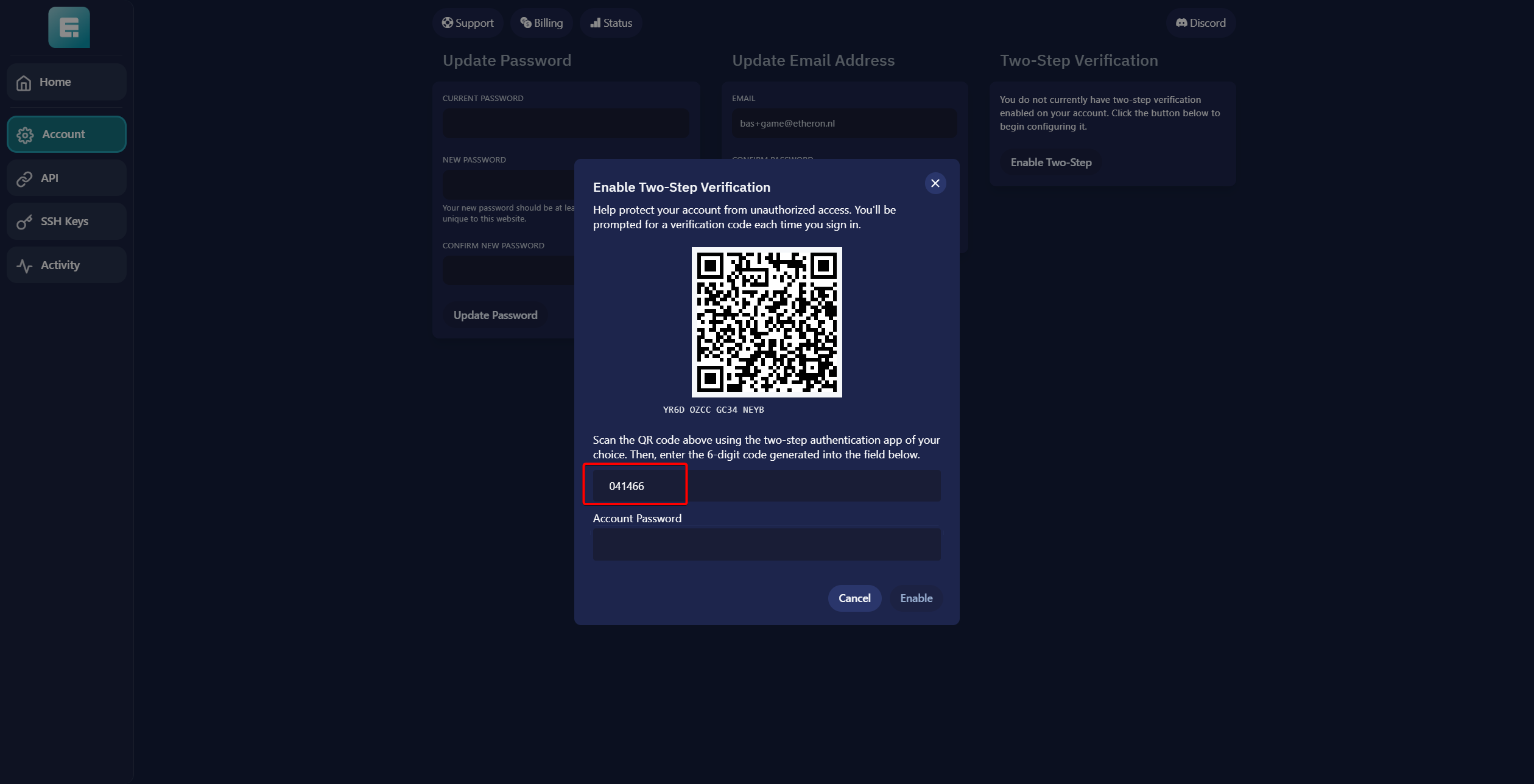Click the Enable button in dialog
Screen dimensions: 1534x784
coord(916,598)
